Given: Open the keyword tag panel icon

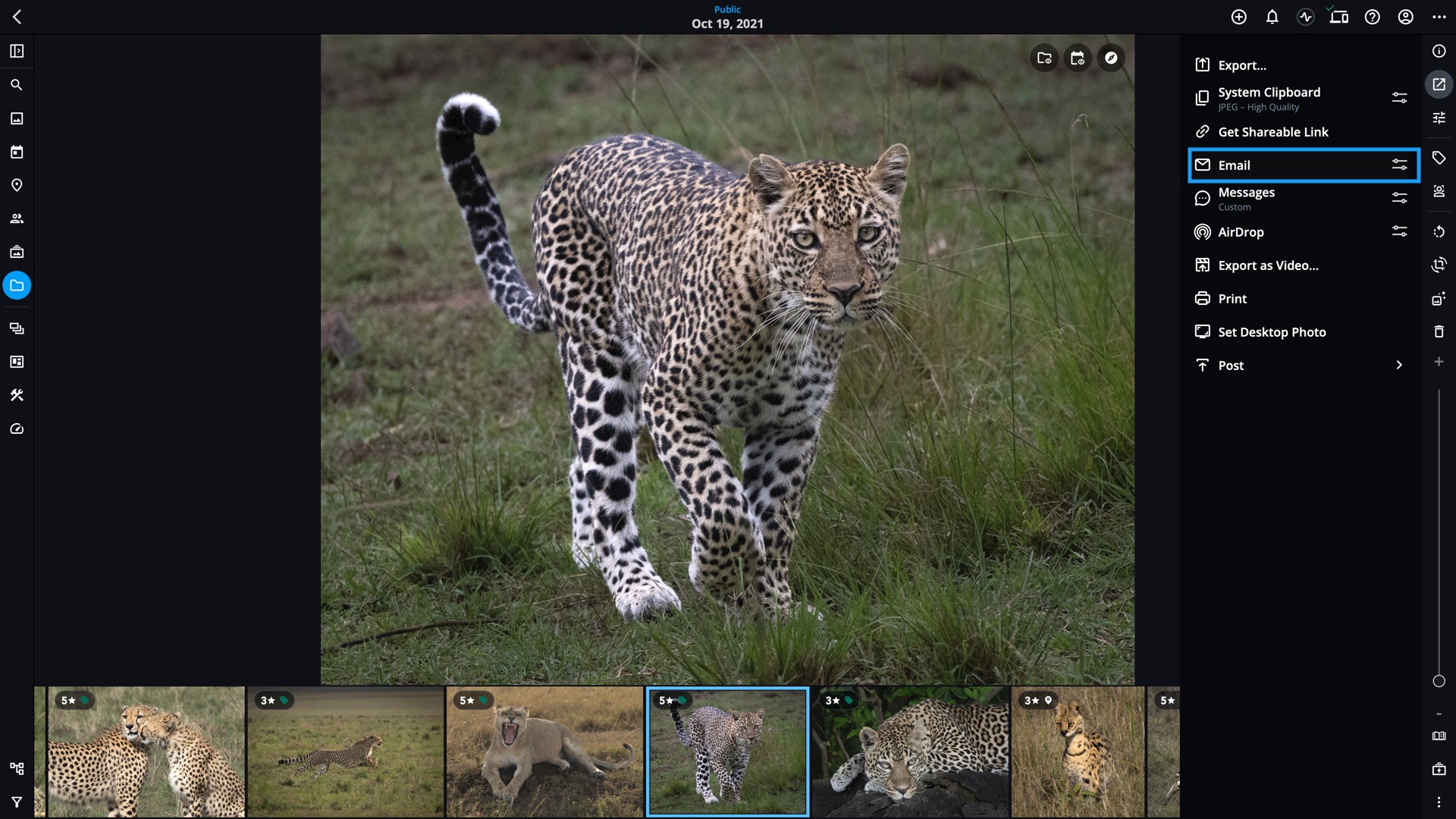Looking at the screenshot, I should pos(1439,158).
